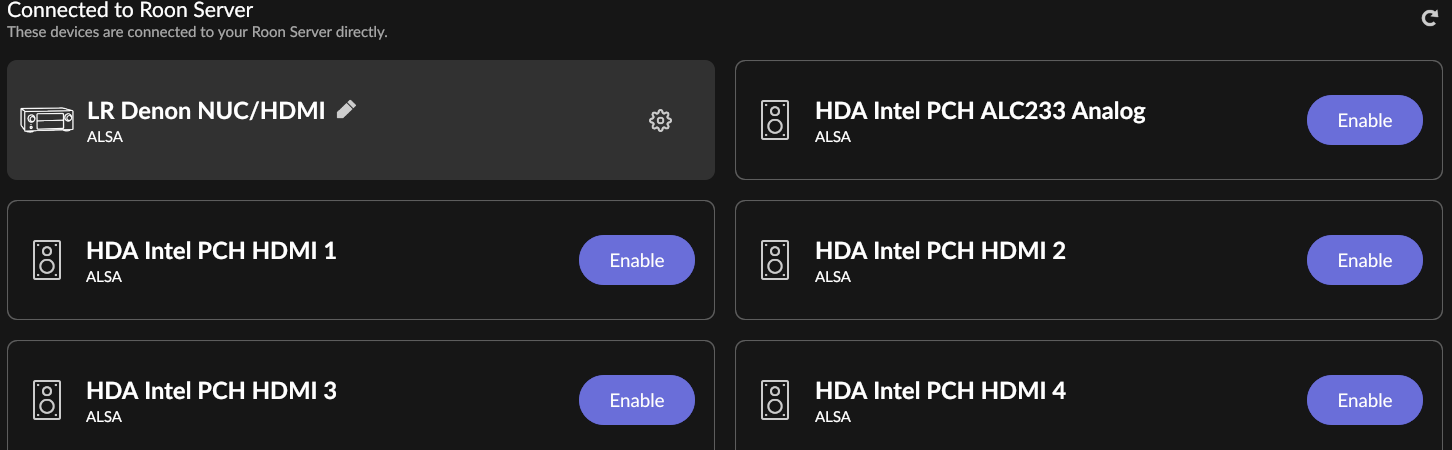The image size is (1452, 450).
Task: Click speaker icon of HDA Intel PCH HDMI 1
Action: coord(45,260)
